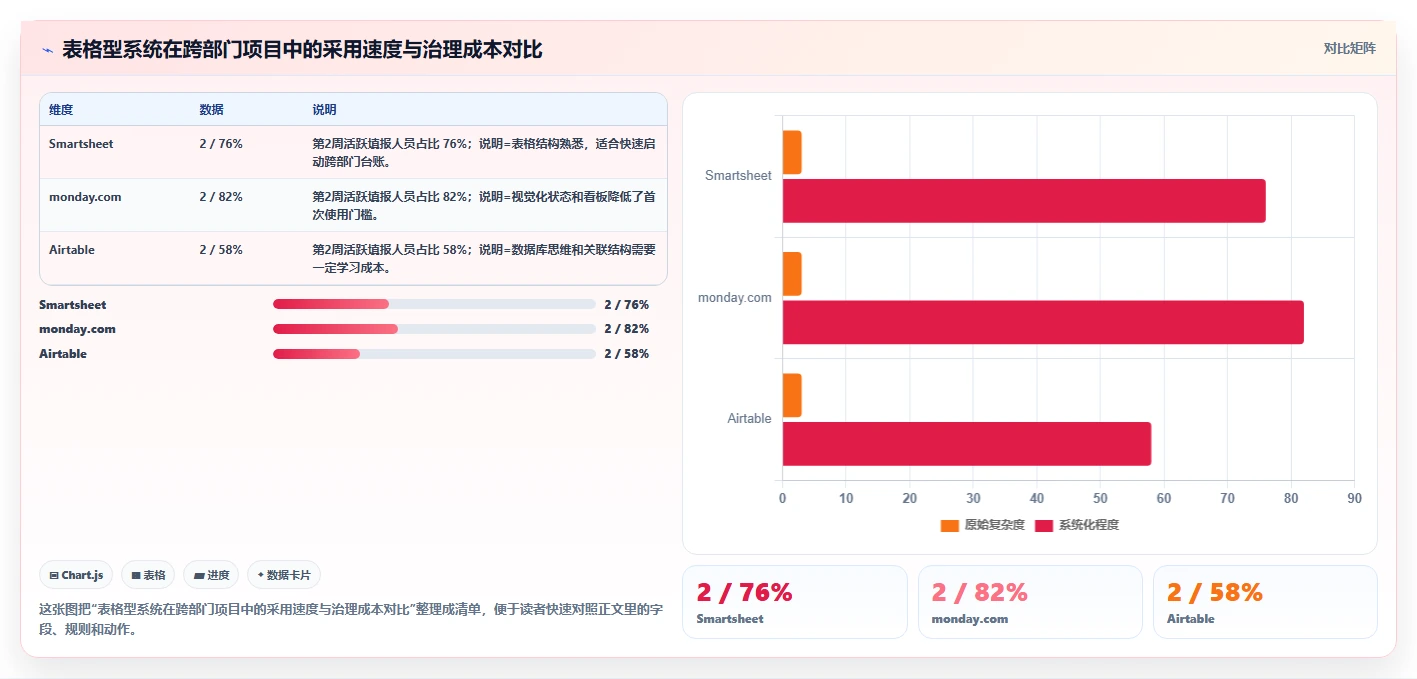Click the Smartsheet label in progress list
The width and height of the screenshot is (1417, 679).
(72, 305)
